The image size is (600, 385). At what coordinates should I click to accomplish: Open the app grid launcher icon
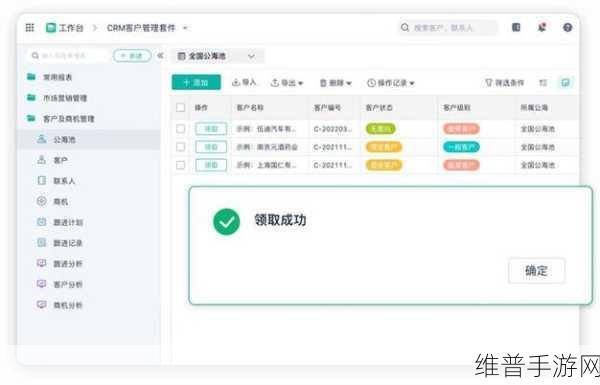click(29, 28)
